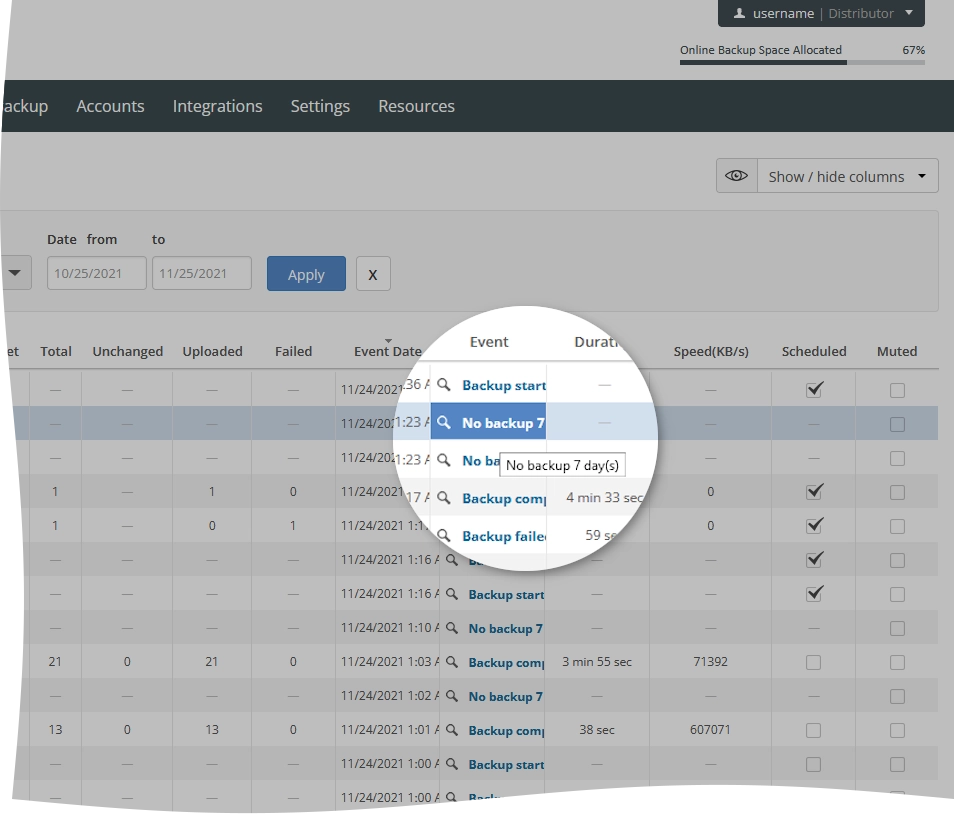Uncheck Scheduled in the 4 min 33 sec row
Screen dimensions: 954x814
pyautogui.click(x=814, y=492)
